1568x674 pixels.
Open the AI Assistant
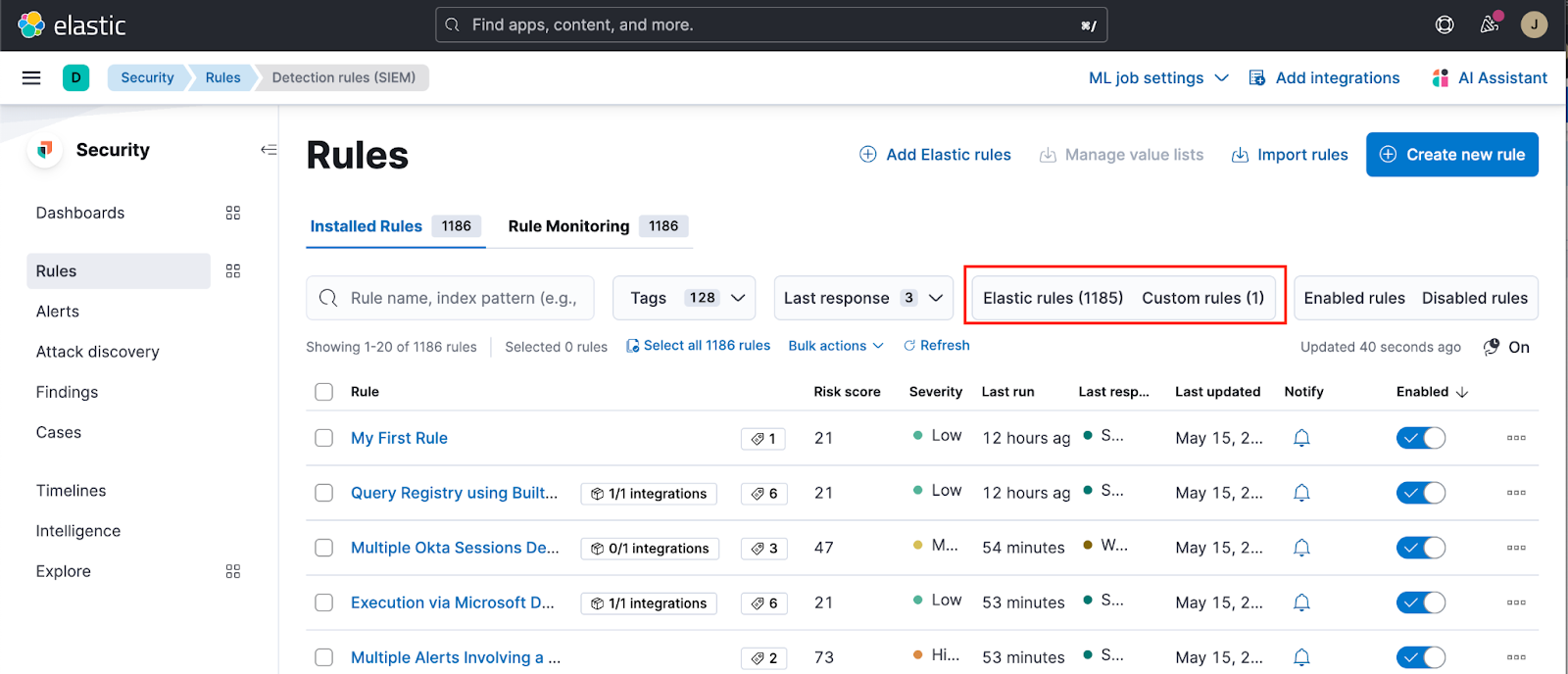click(x=1490, y=77)
